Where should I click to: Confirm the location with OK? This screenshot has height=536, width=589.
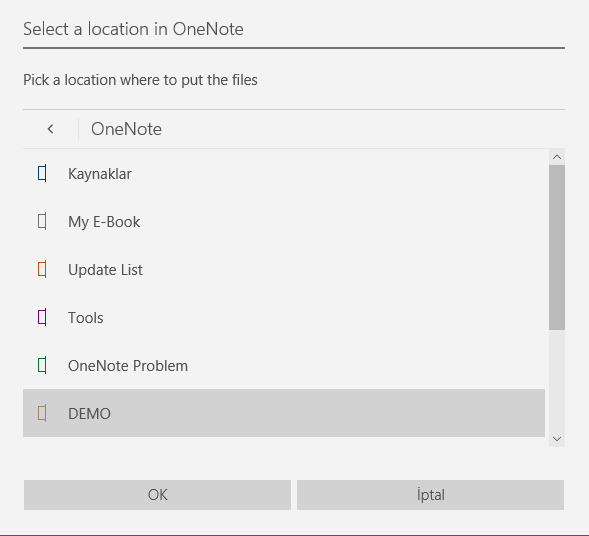157,495
